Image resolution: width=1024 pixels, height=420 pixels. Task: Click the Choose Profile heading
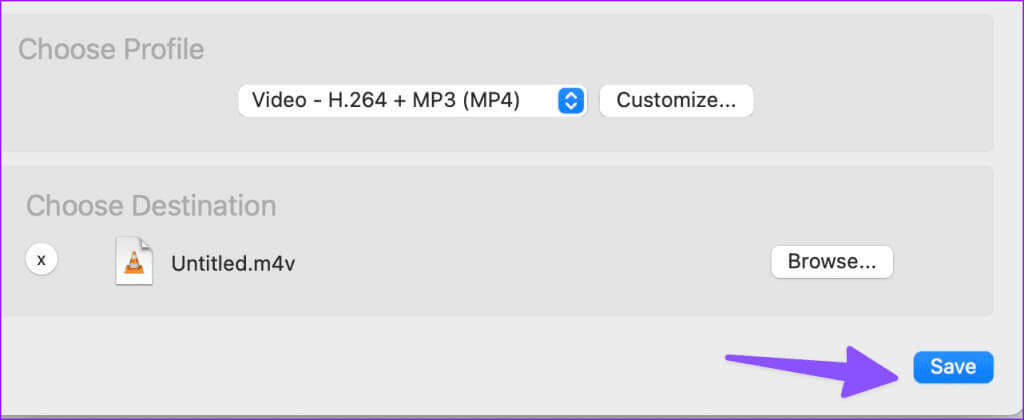pos(111,49)
